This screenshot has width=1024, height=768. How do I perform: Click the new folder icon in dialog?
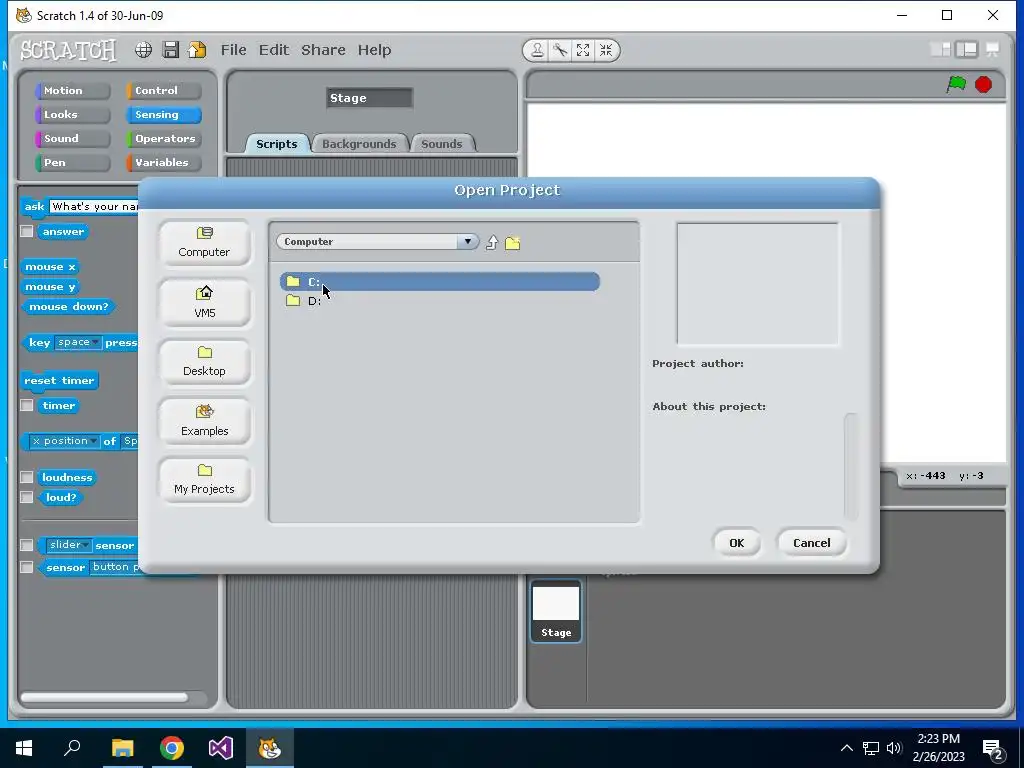point(513,243)
